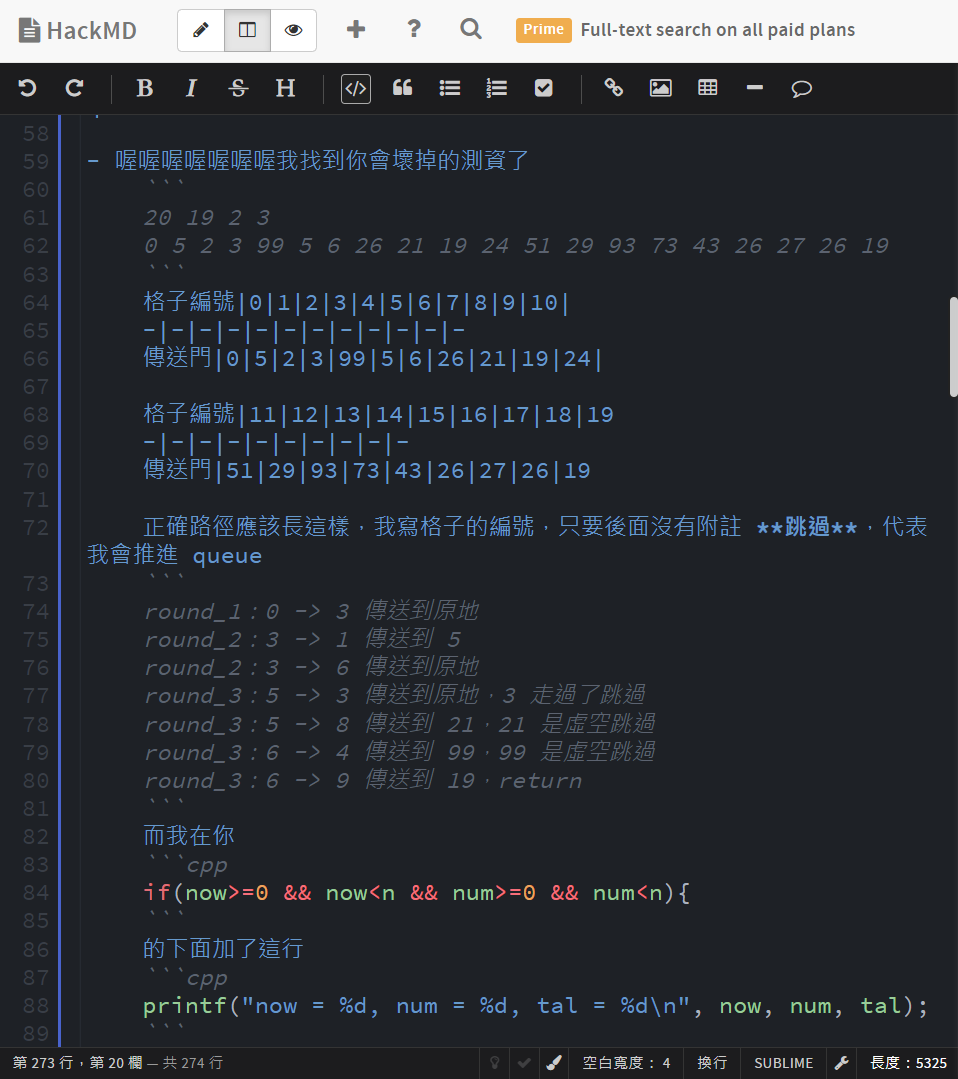Image resolution: width=958 pixels, height=1079 pixels.
Task: Insert a blockquote
Action: pyautogui.click(x=403, y=88)
